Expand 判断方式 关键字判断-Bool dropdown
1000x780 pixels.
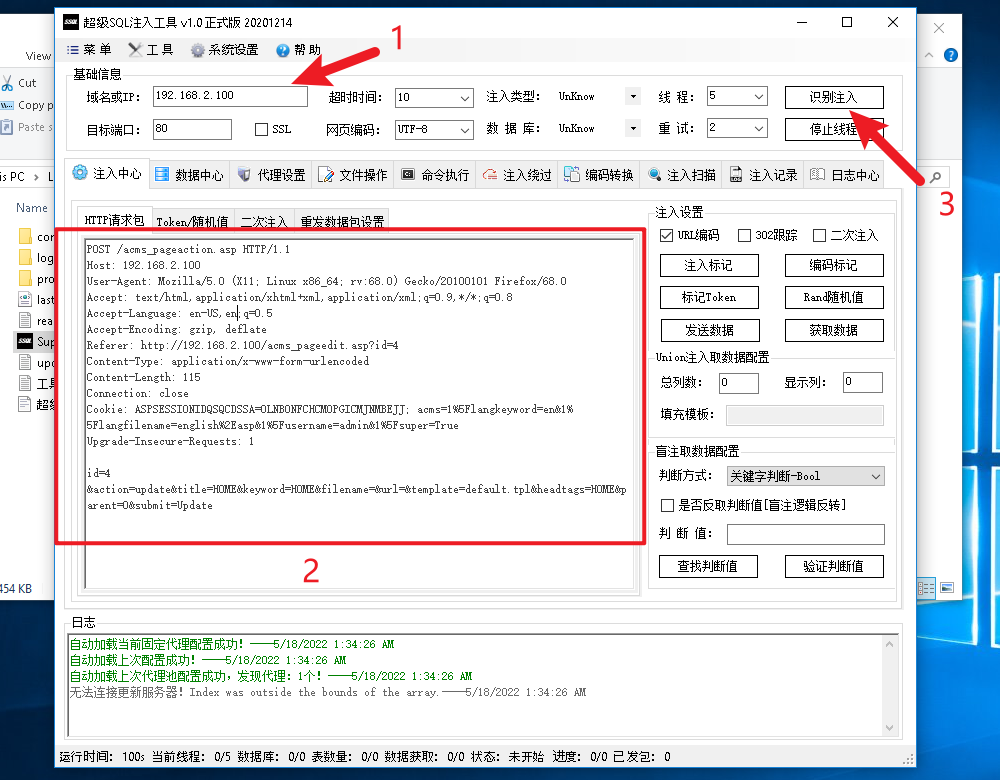tap(876, 476)
